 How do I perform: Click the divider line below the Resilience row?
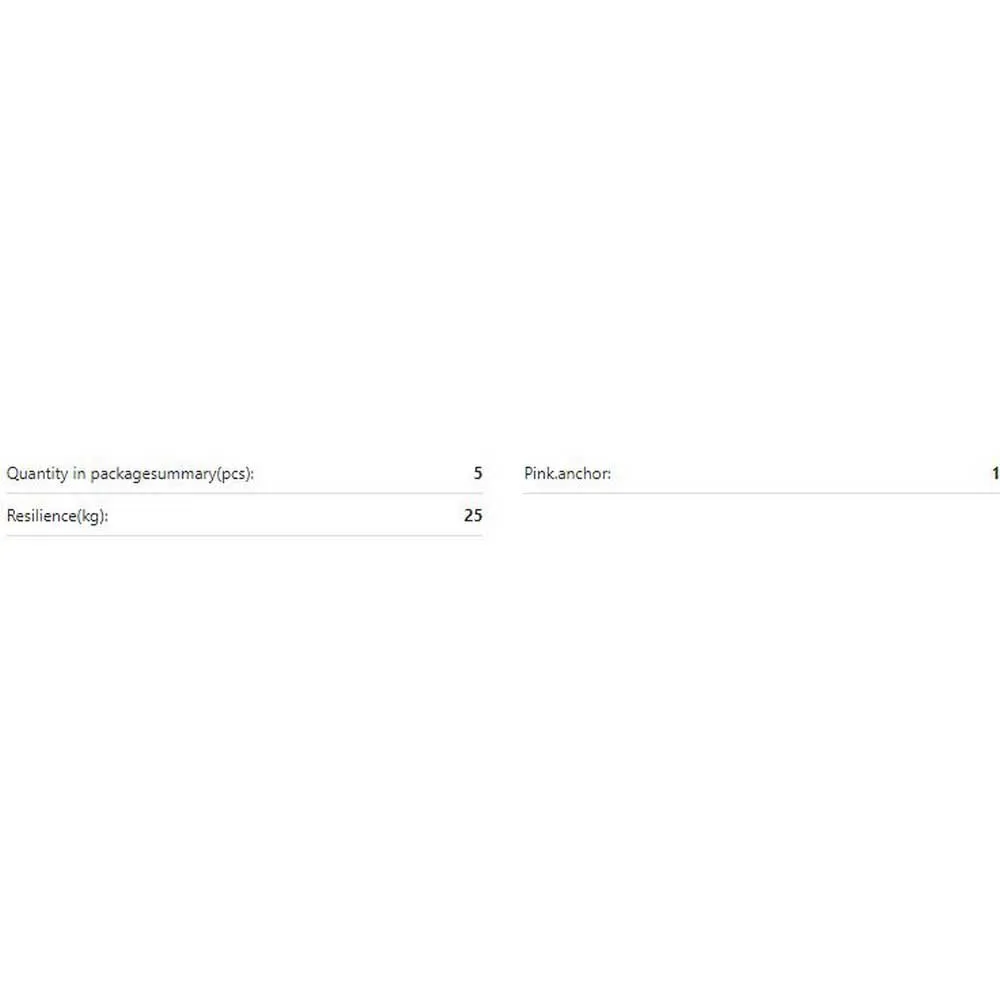244,536
